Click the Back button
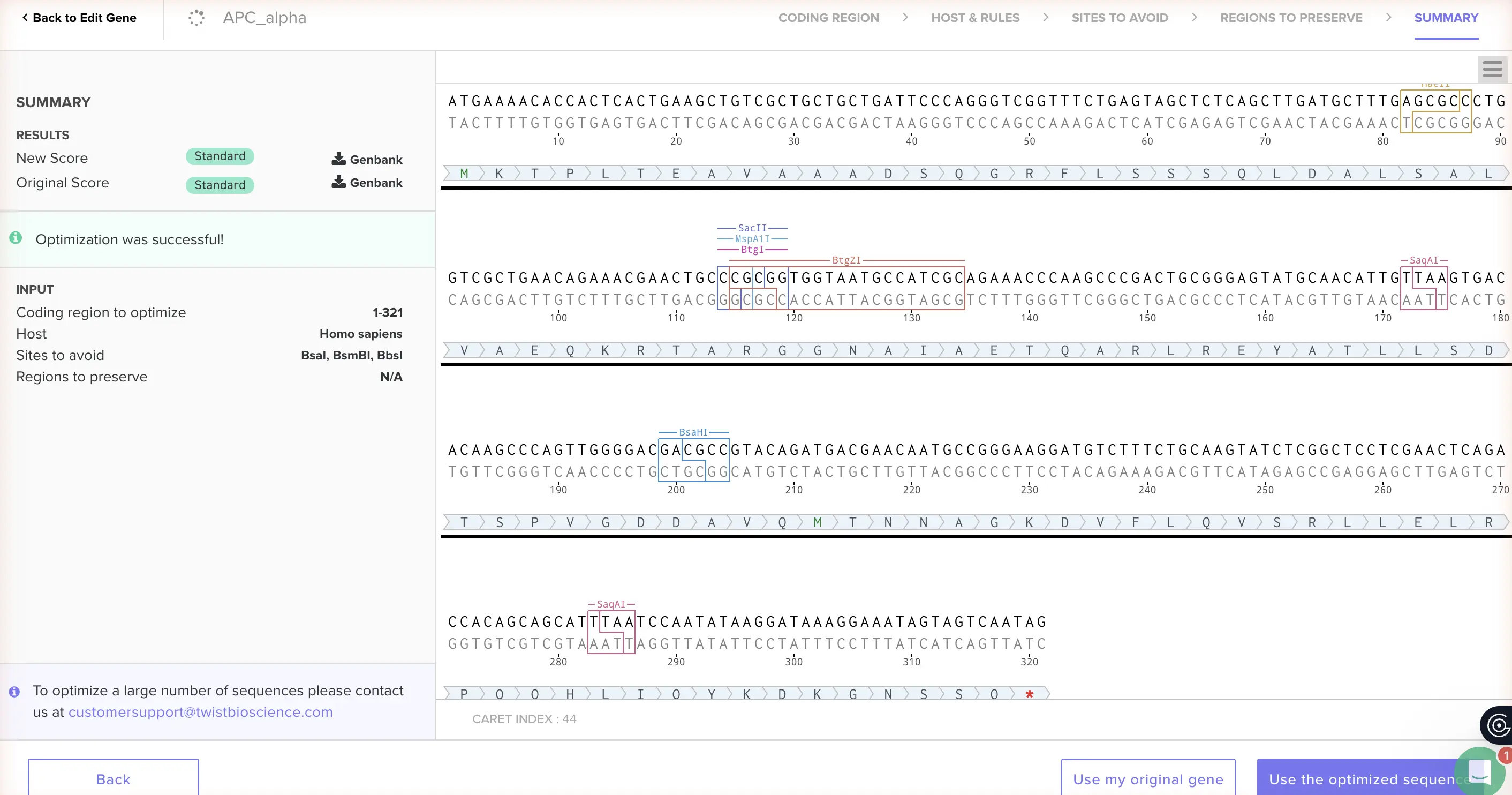Screen dimensions: 1512x795 pyautogui.click(x=114, y=778)
